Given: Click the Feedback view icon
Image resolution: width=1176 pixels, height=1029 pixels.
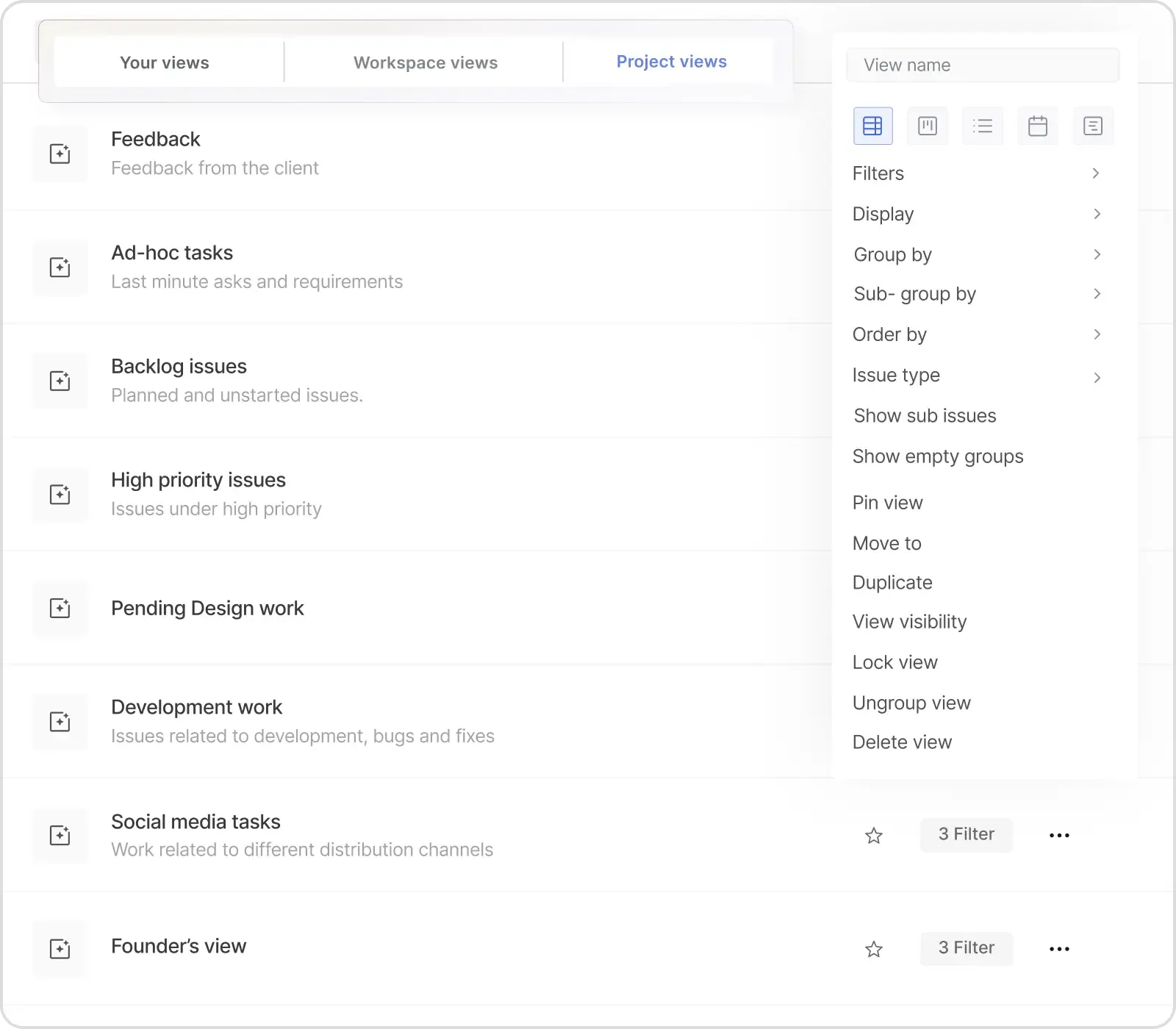Looking at the screenshot, I should pos(60,154).
